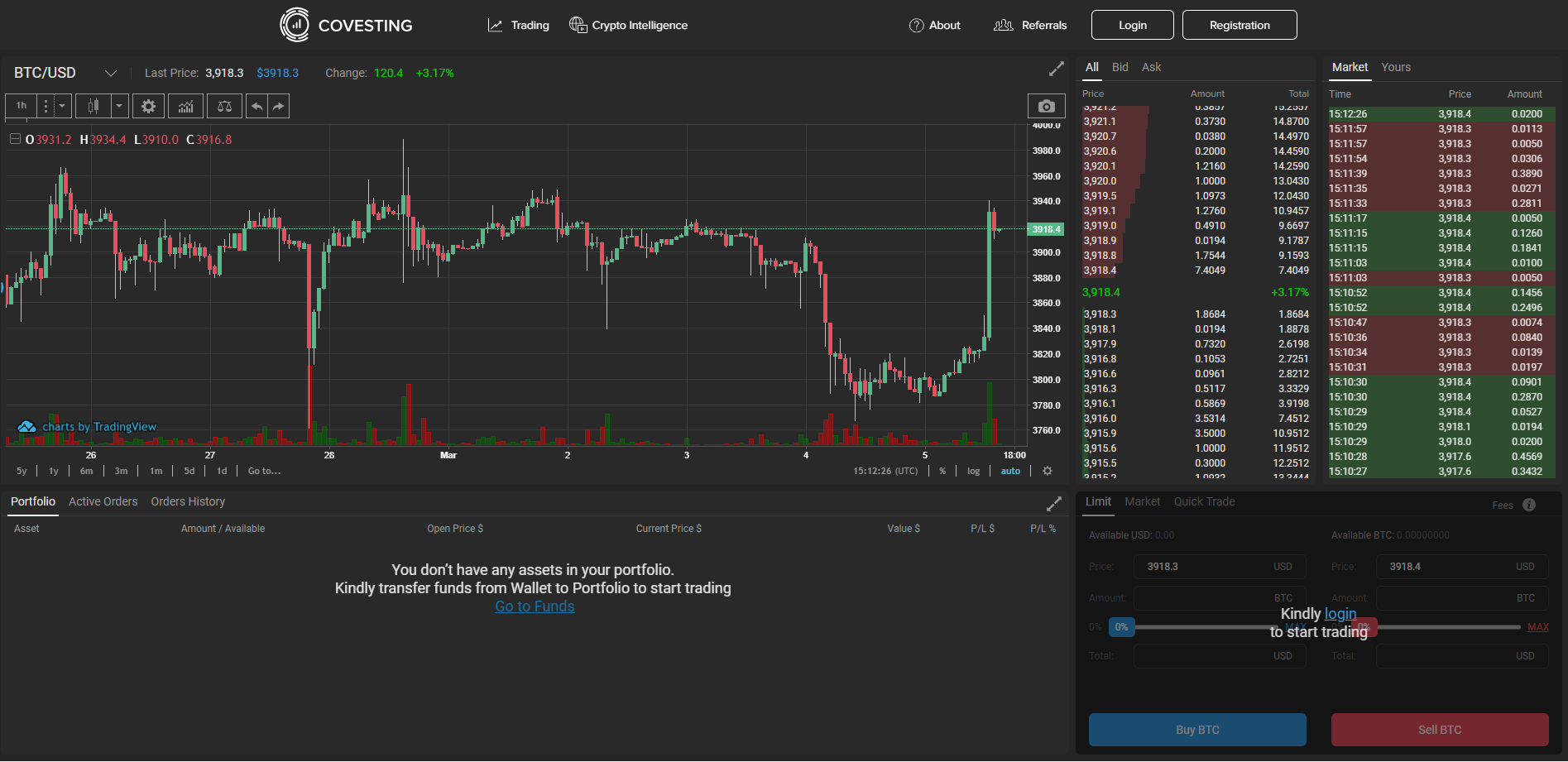
Task: Set chart range to 1d
Action: [222, 471]
